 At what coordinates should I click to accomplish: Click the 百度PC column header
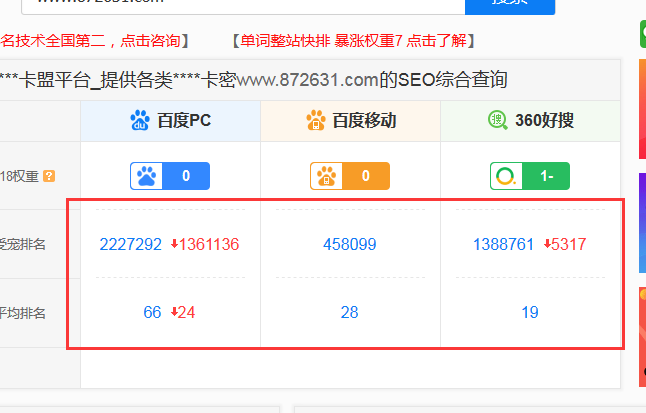click(171, 121)
